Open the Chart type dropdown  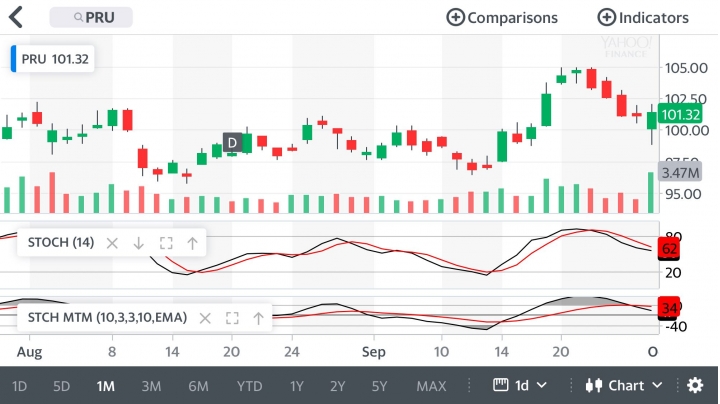point(624,385)
